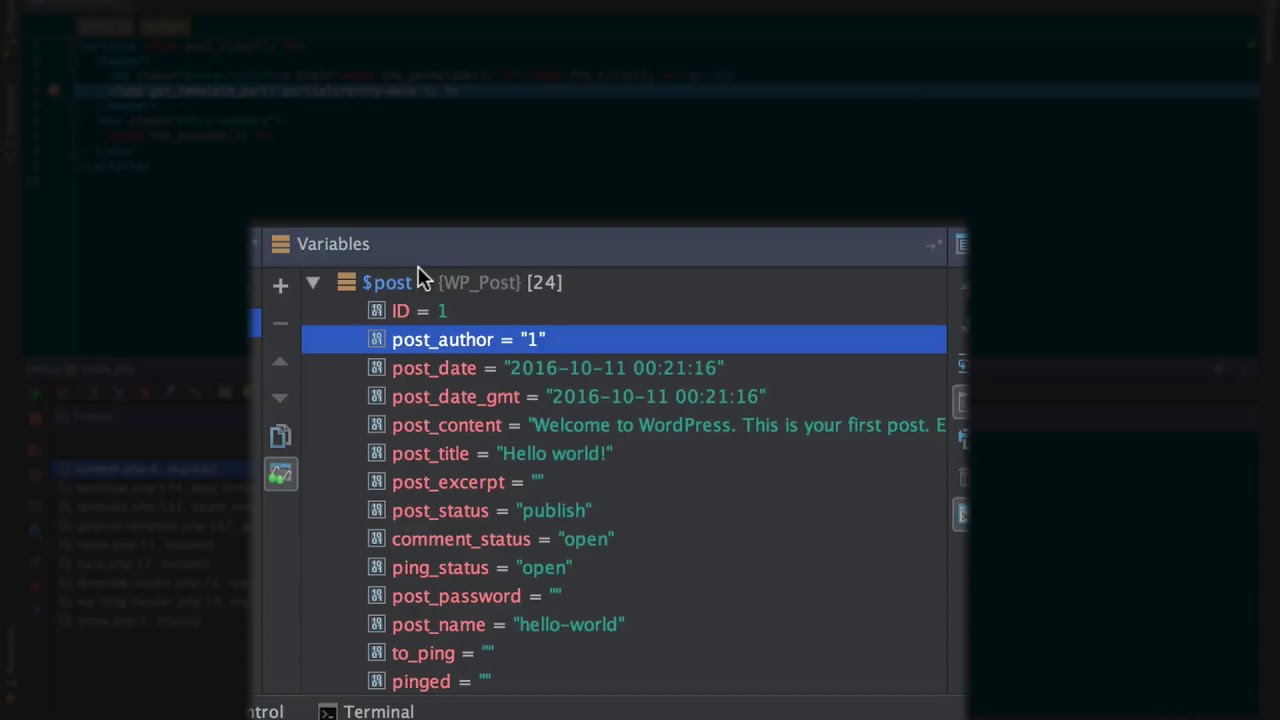1280x720 pixels.
Task: Click the Variables panel header icon
Action: pyautogui.click(x=280, y=244)
